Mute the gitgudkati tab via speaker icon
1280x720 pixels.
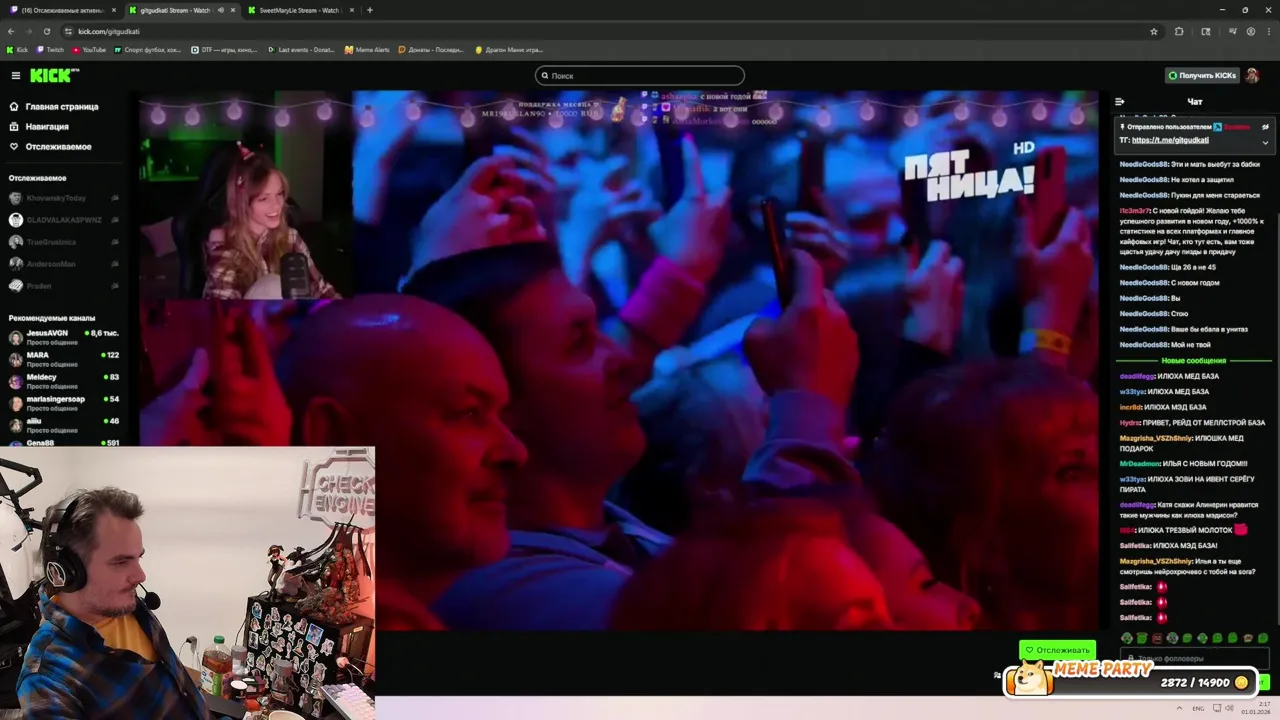[x=221, y=10]
